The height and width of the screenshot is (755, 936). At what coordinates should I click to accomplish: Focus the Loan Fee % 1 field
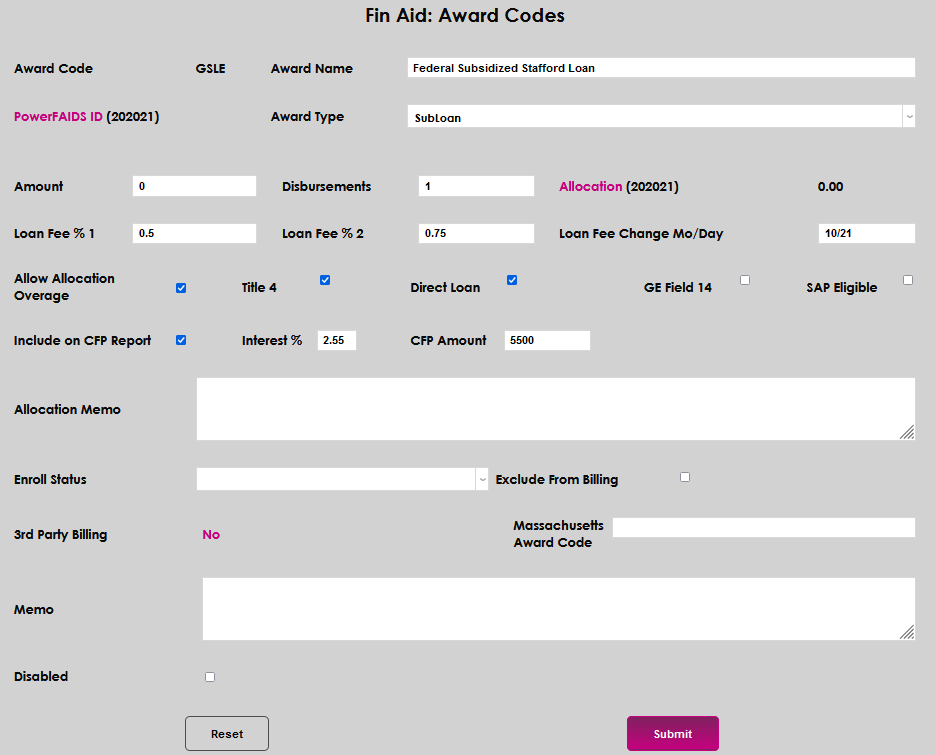tap(194, 233)
